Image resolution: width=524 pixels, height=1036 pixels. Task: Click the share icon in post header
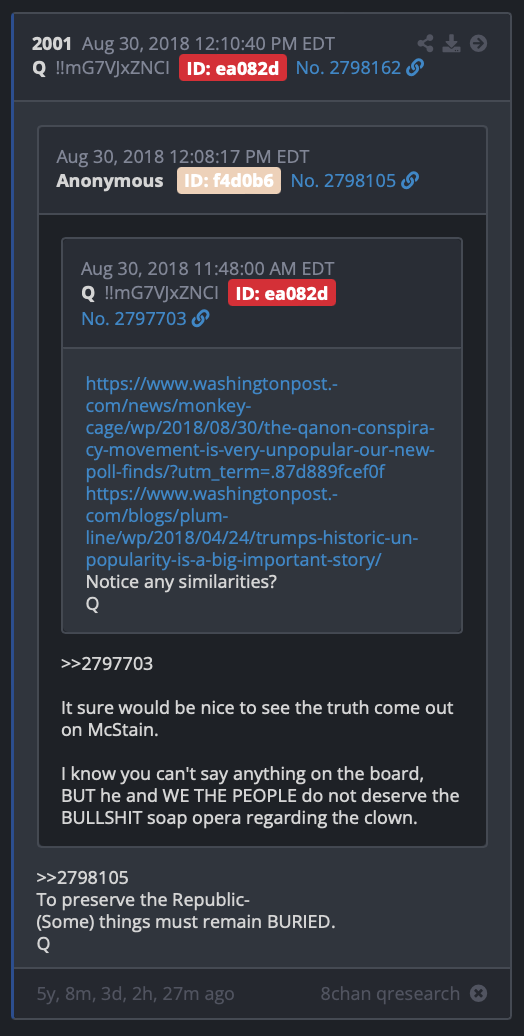click(x=426, y=44)
